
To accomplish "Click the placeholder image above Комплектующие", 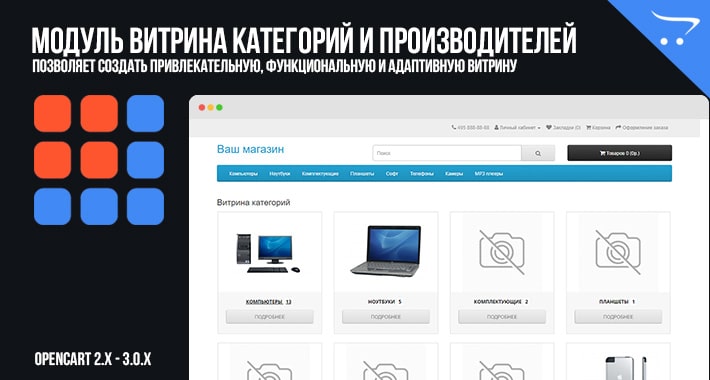I will (502, 252).
